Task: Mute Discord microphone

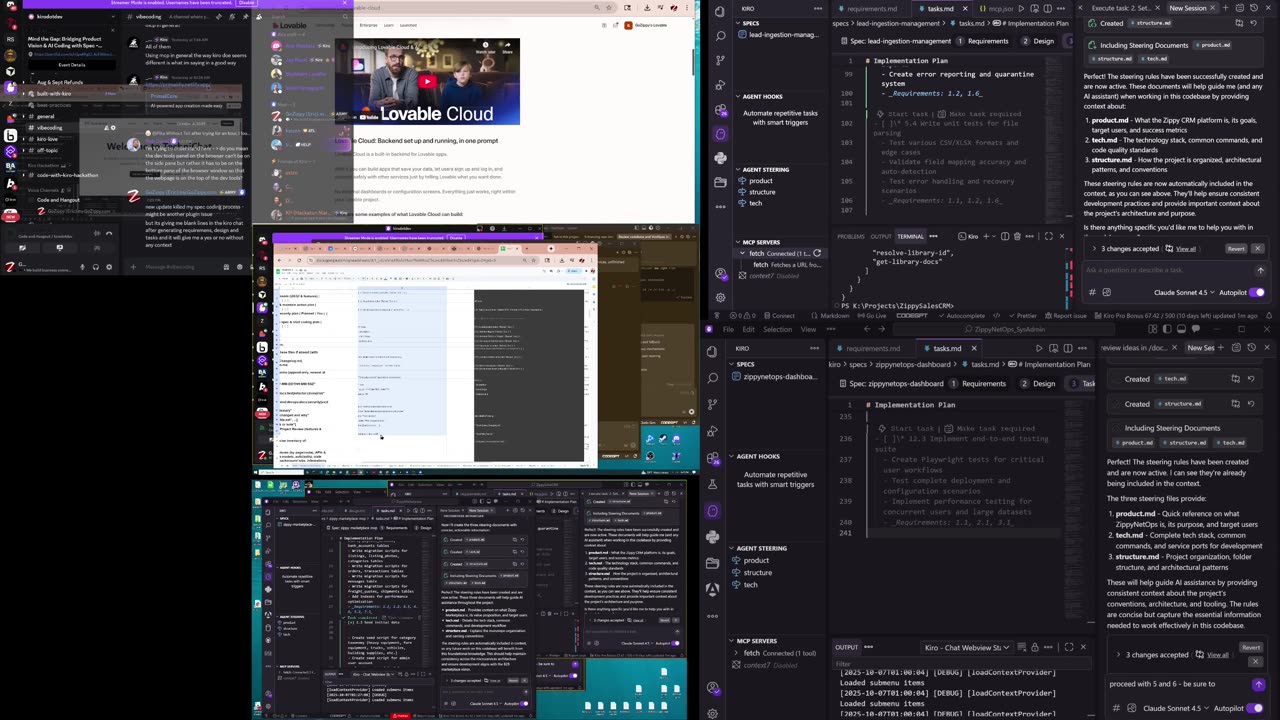Action: click(x=82, y=267)
